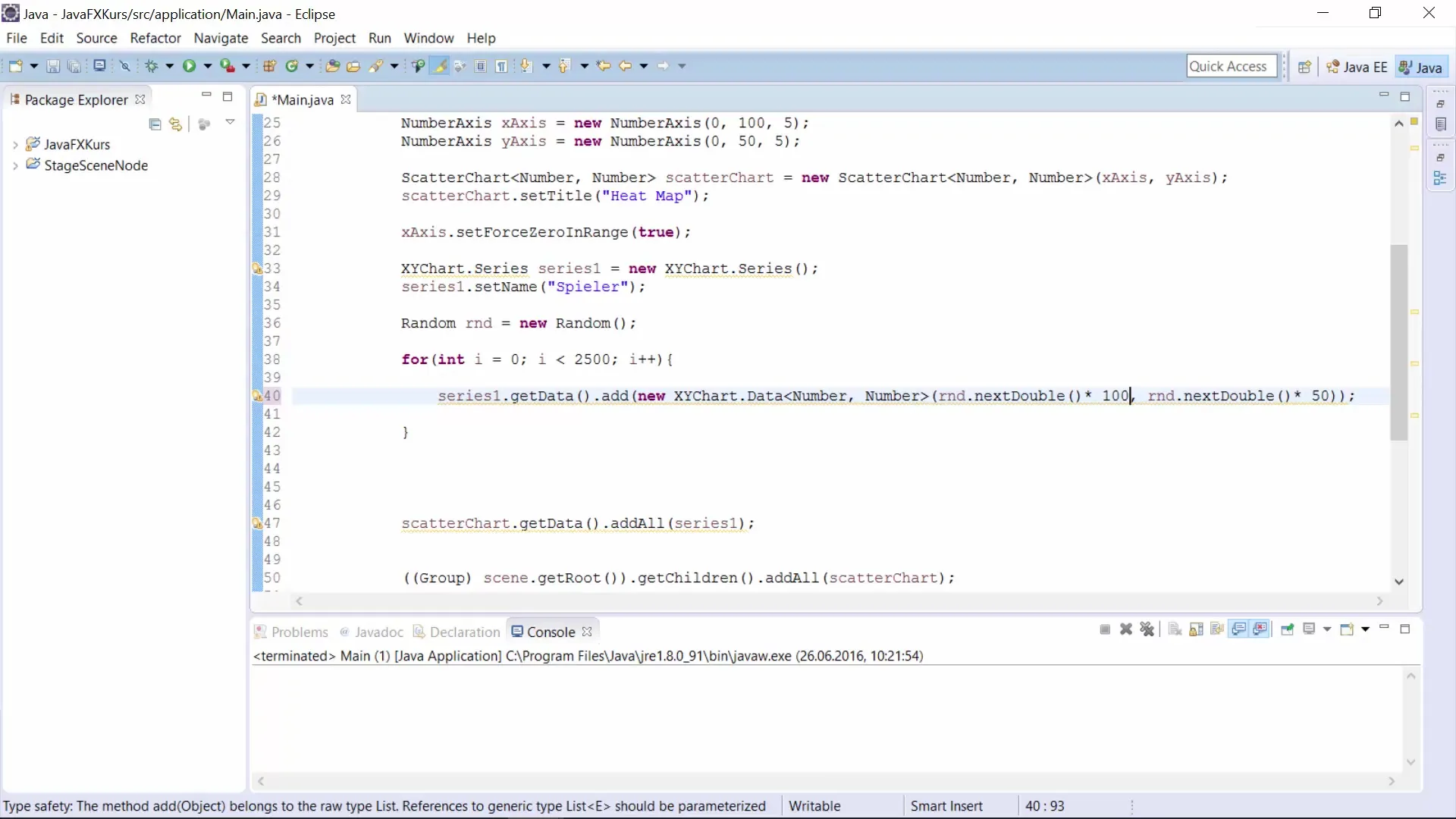1456x819 pixels.
Task: Switch to the Declaration tab
Action: [457, 632]
